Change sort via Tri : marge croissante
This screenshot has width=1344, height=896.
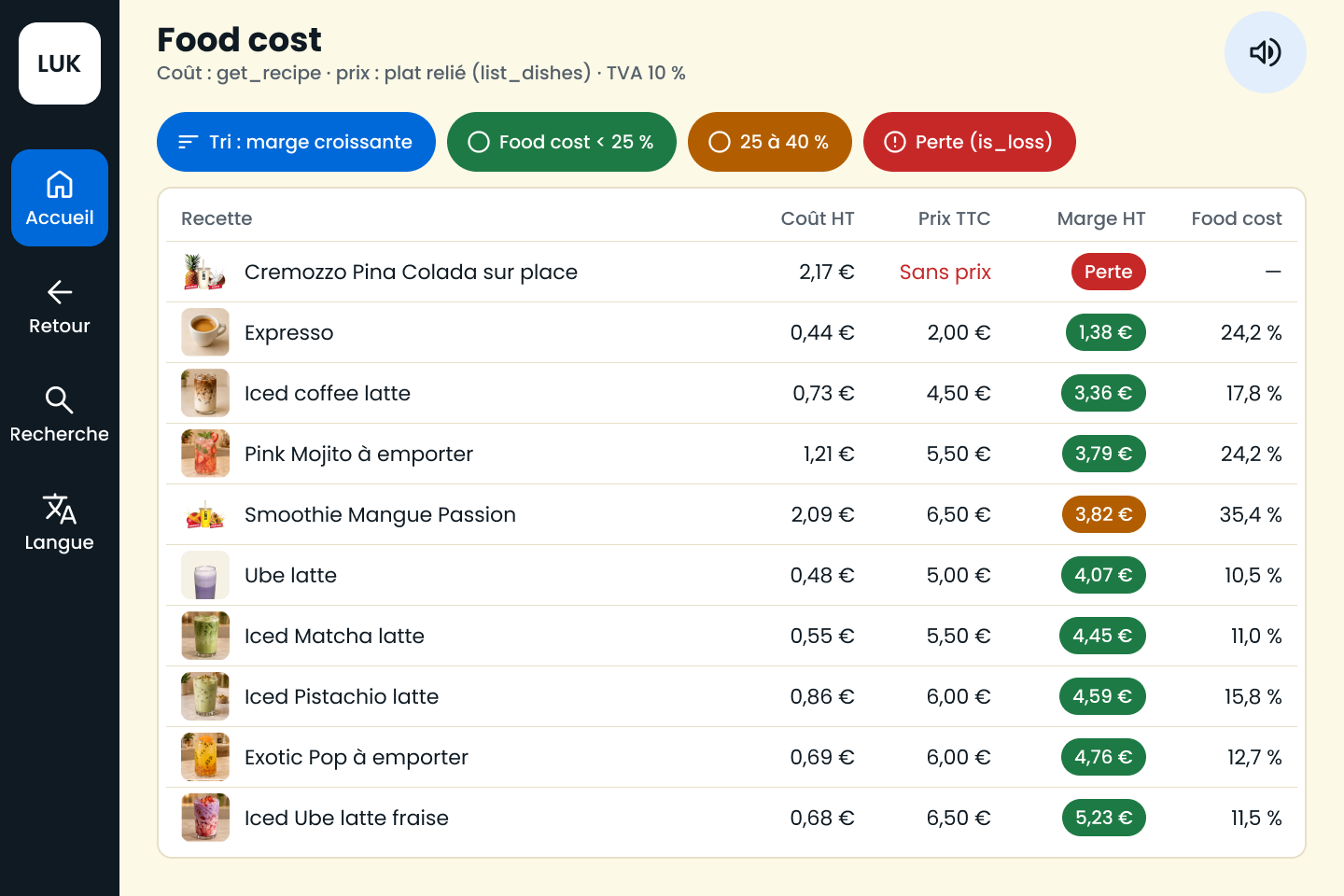[296, 142]
